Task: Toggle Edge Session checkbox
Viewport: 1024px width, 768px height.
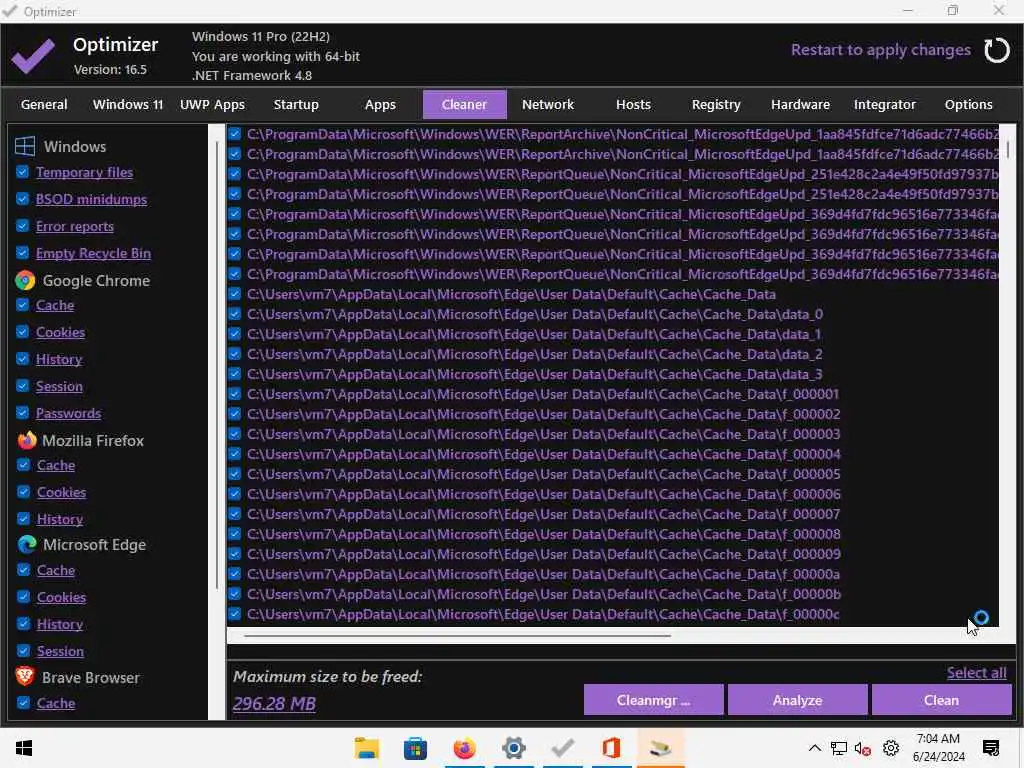Action: (x=24, y=651)
